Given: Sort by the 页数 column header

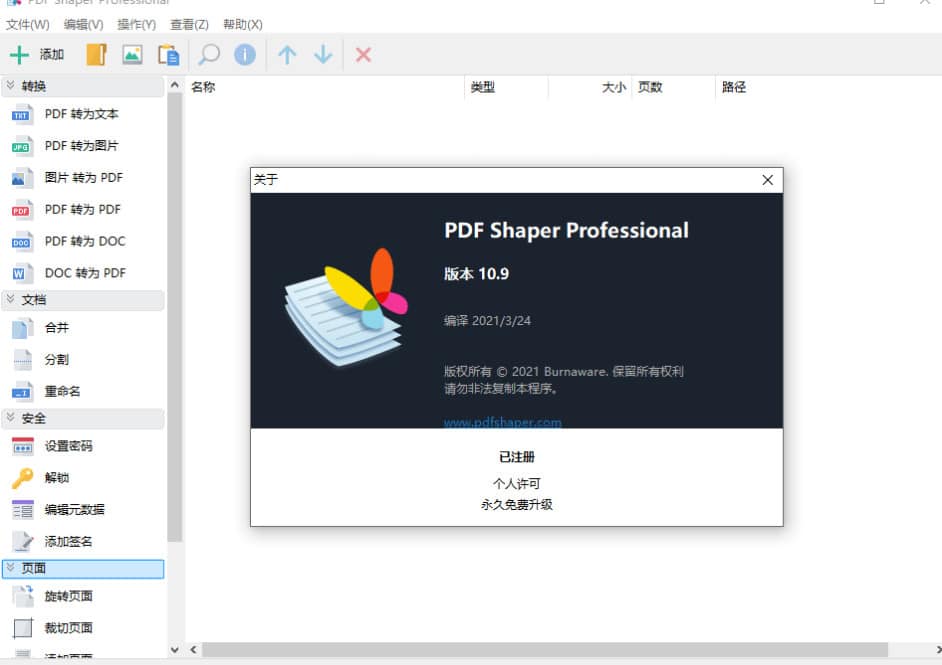Looking at the screenshot, I should (673, 87).
